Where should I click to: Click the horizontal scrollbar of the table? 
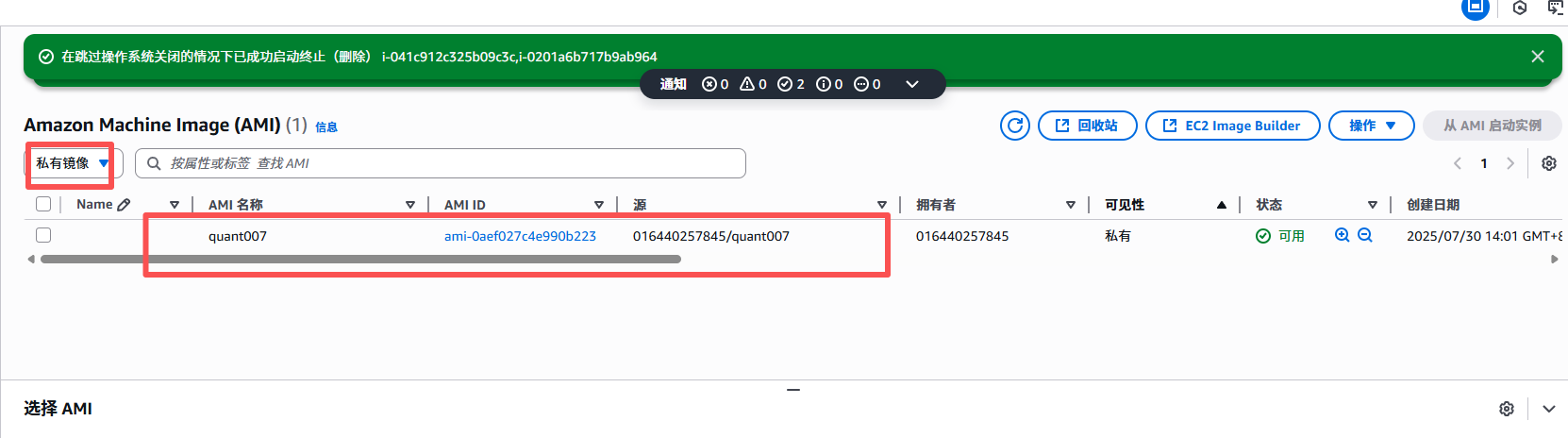click(x=360, y=259)
